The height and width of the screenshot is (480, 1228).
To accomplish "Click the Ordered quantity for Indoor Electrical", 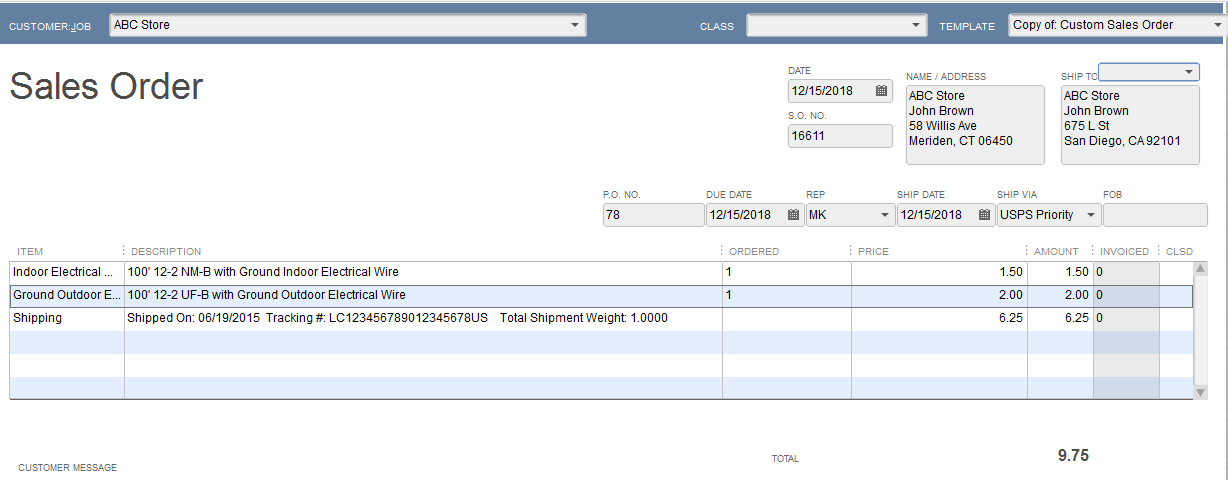I will 785,272.
